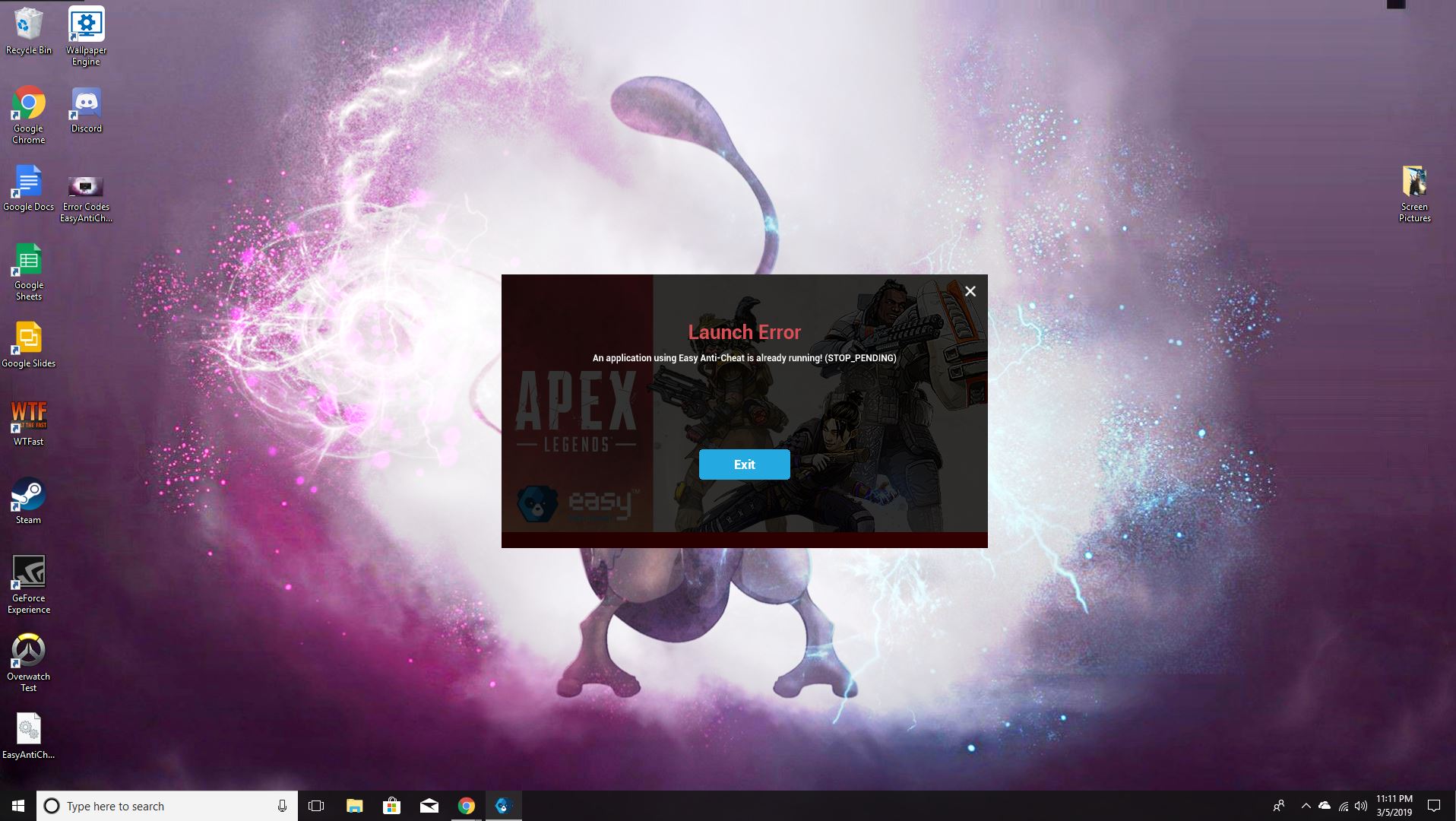Open File Explorer from the taskbar
This screenshot has width=1456, height=821.
point(354,806)
